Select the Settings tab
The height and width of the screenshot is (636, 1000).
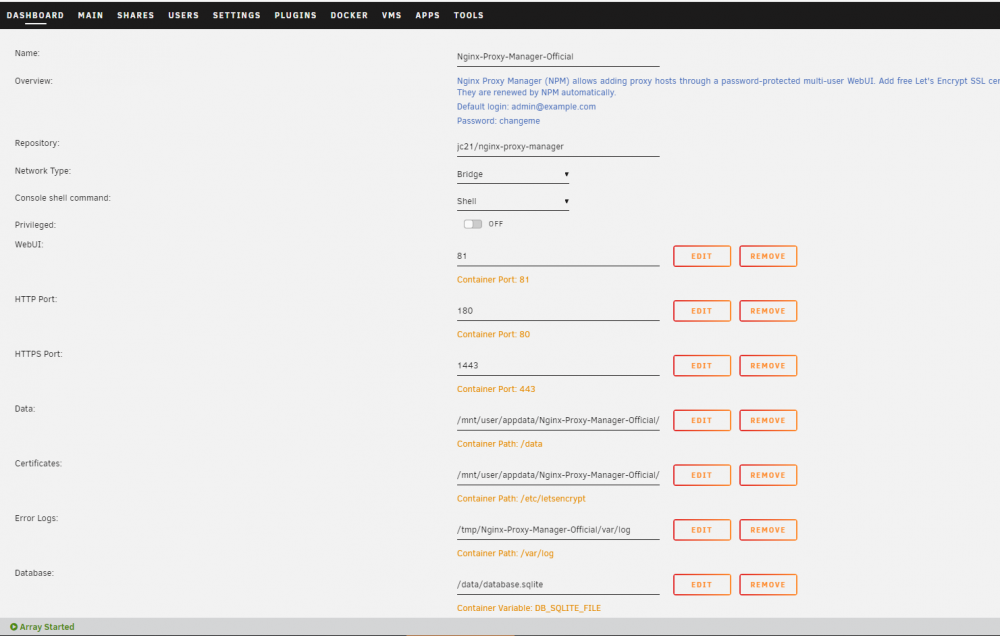[237, 15]
